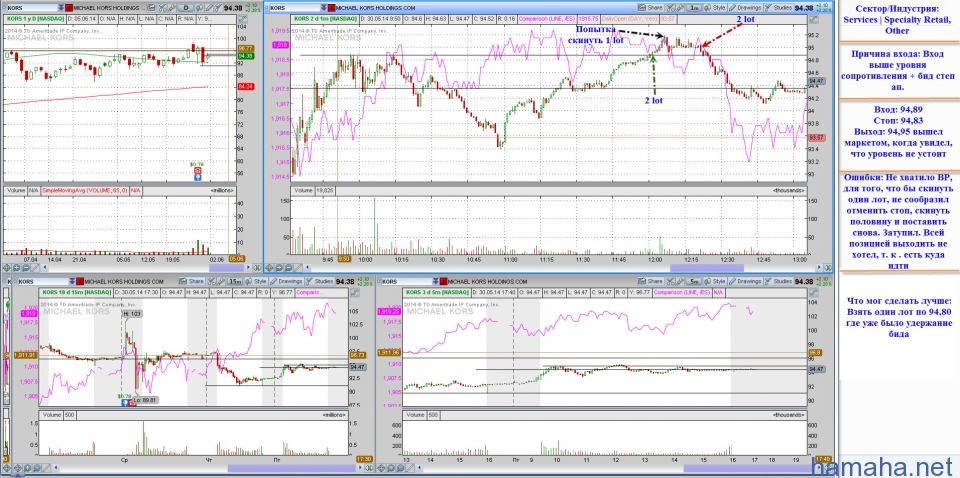Click the SimpleMovingAvg (VOLUME, 65, 0) label
Screen dimensions: 960x478
[84, 190]
